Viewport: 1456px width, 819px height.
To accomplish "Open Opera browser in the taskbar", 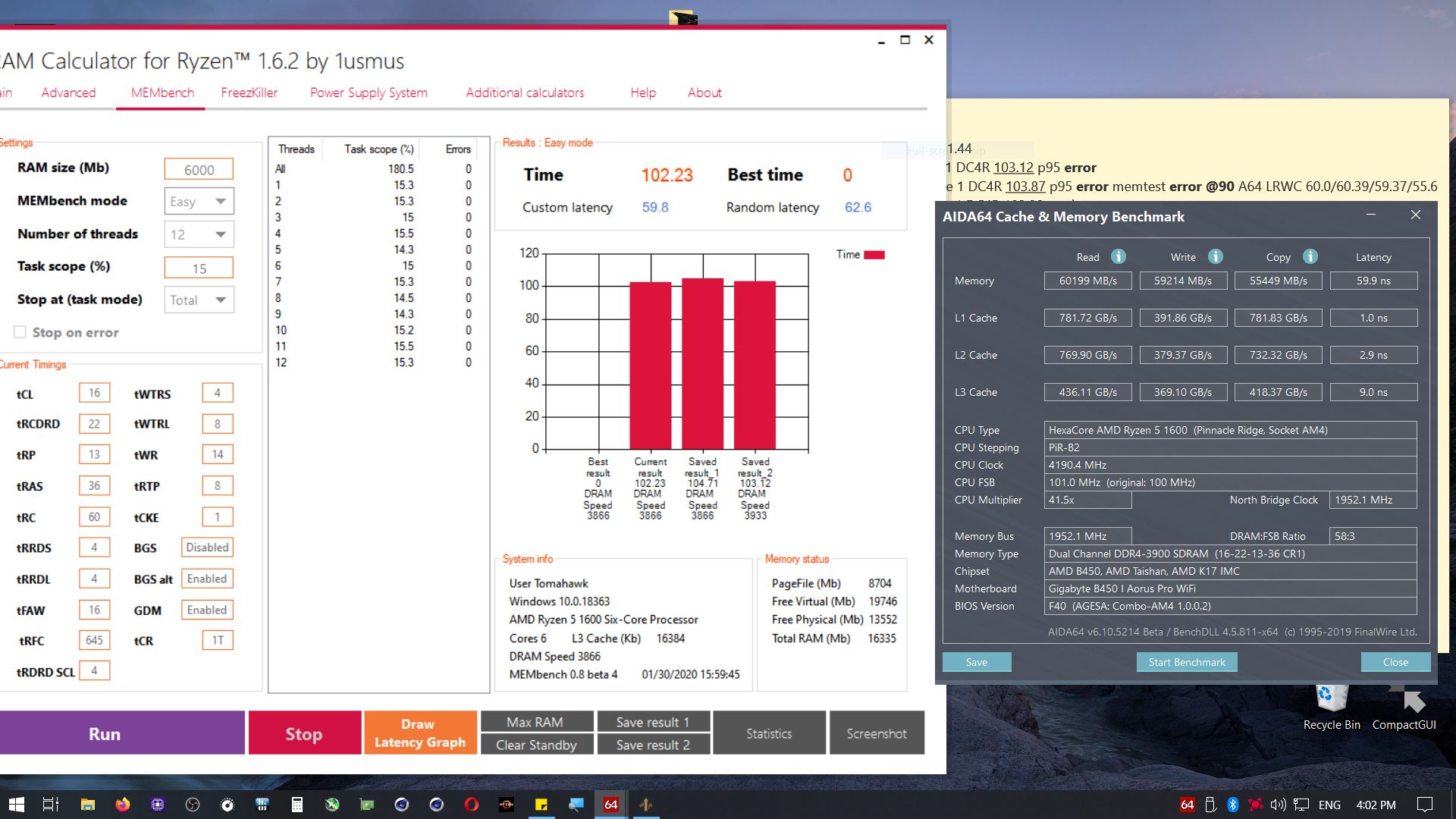I will click(471, 805).
